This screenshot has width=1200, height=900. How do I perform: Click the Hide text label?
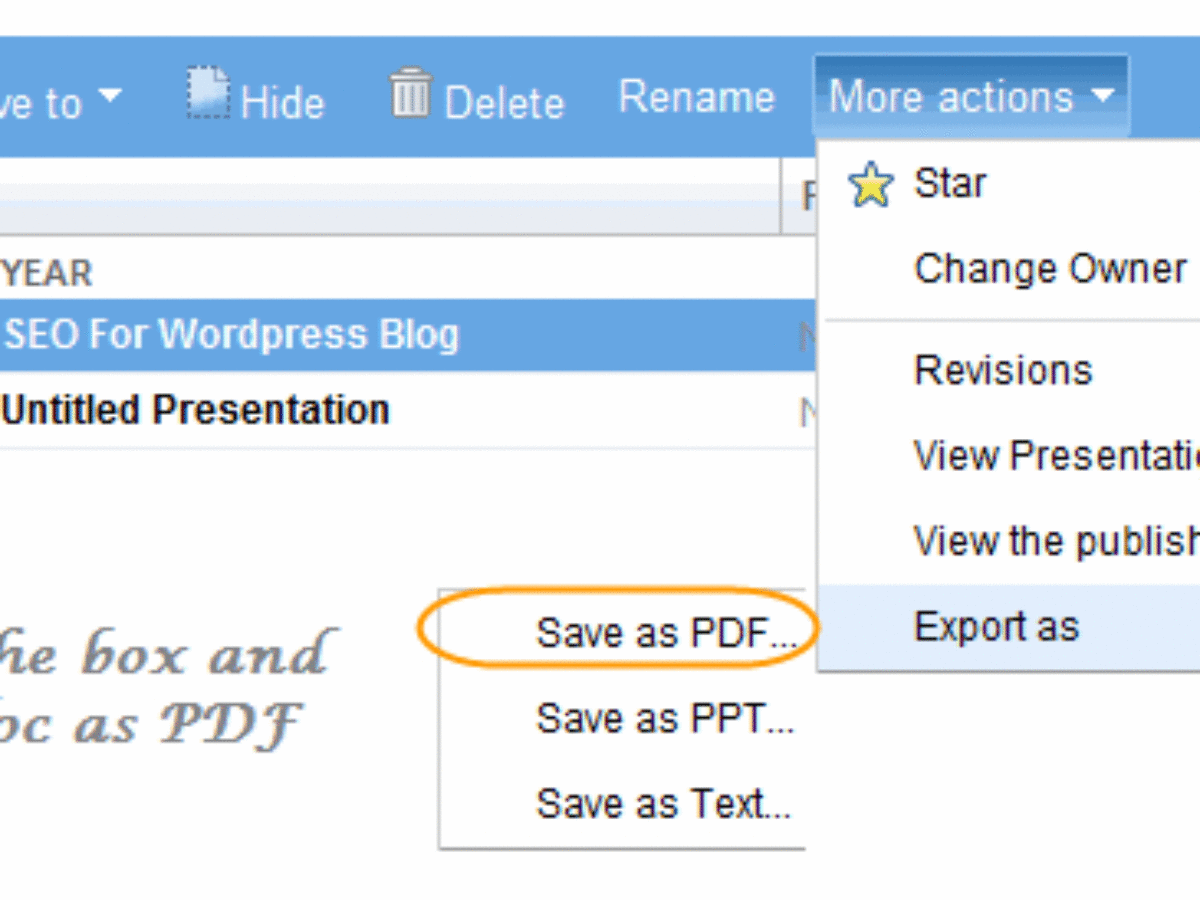click(x=282, y=102)
